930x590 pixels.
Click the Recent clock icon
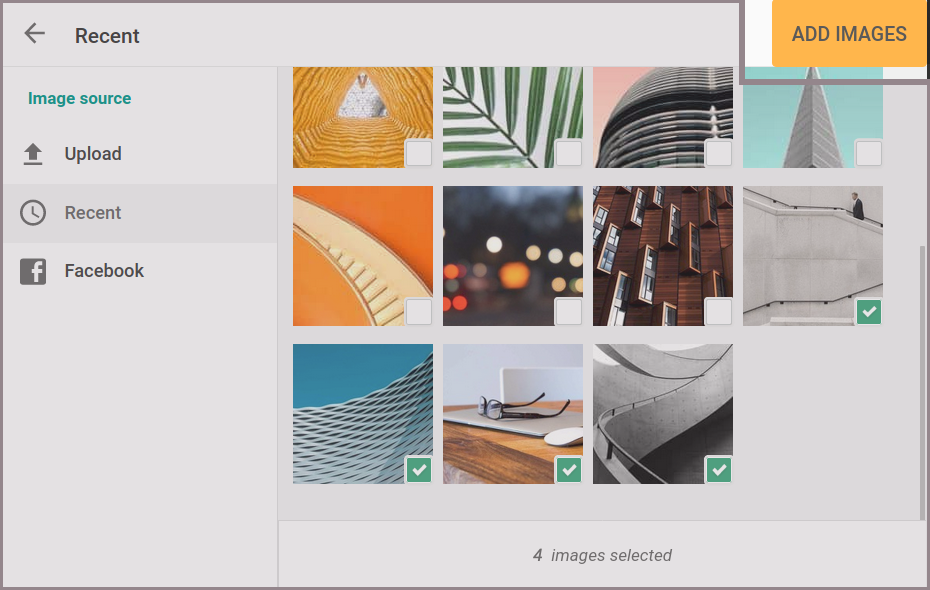click(x=33, y=213)
